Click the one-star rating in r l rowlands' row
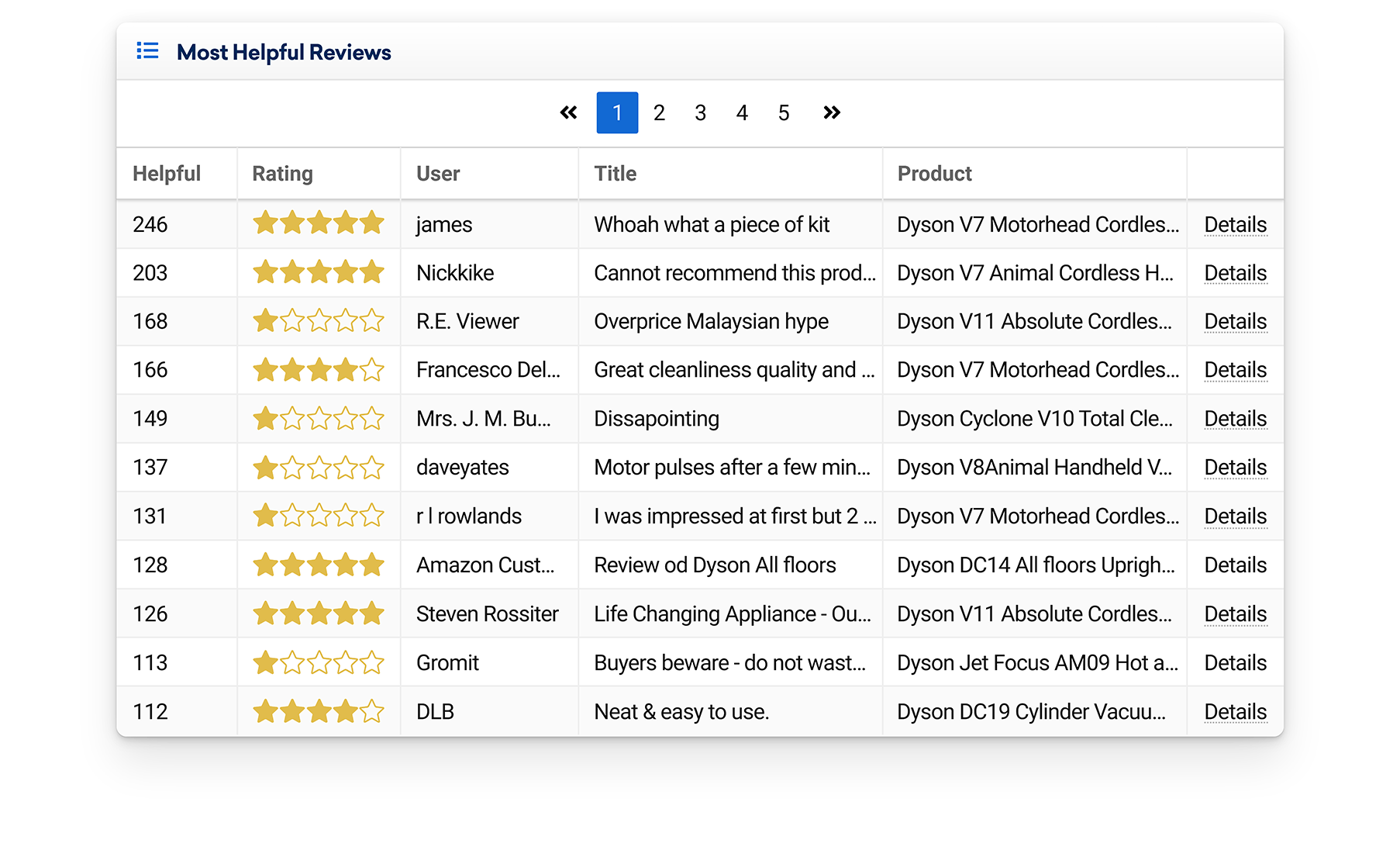The height and width of the screenshot is (850, 1400). coord(319,516)
